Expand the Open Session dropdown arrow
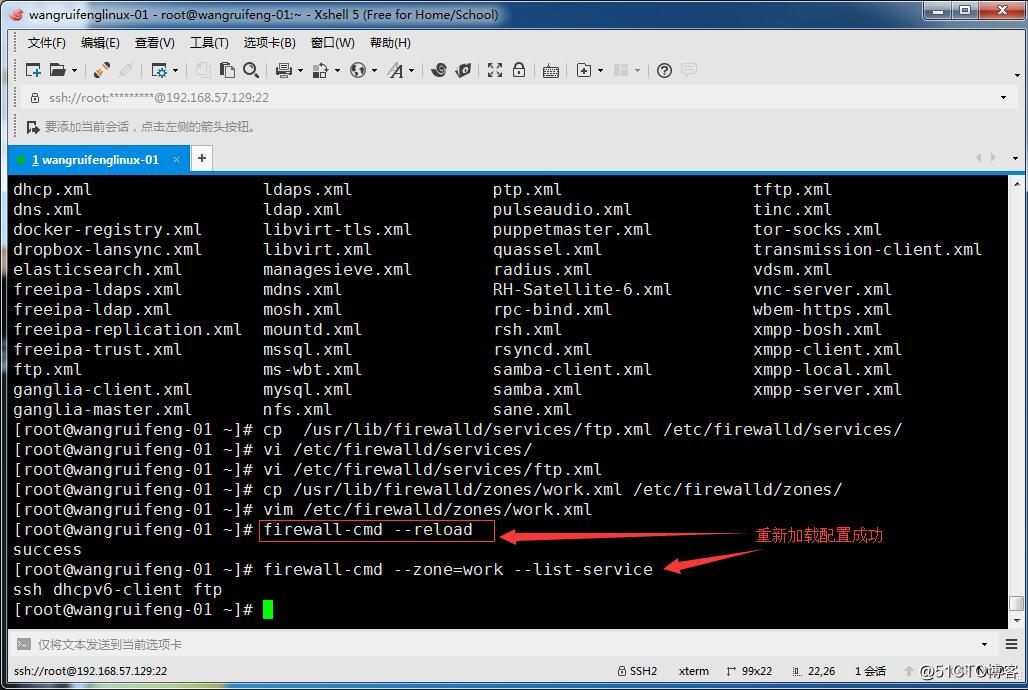Viewport: 1028px width, 690px height. pyautogui.click(x=74, y=70)
